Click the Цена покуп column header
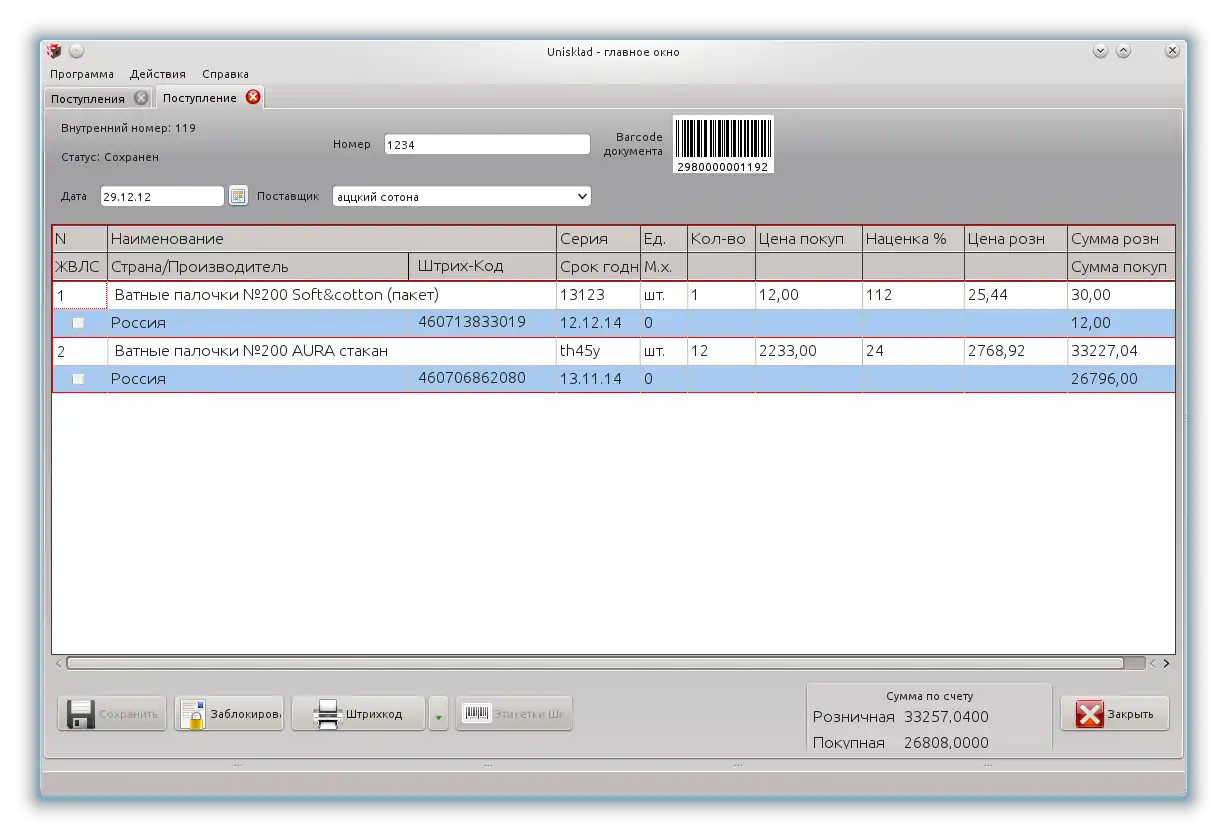 pos(809,239)
